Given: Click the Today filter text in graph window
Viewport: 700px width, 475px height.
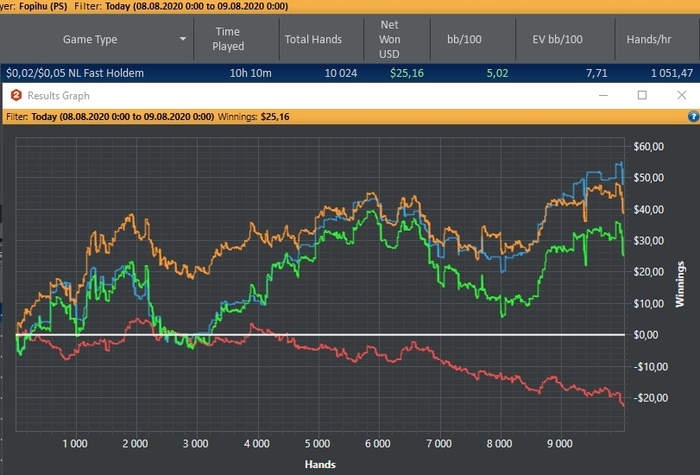Looking at the screenshot, I should (123, 117).
